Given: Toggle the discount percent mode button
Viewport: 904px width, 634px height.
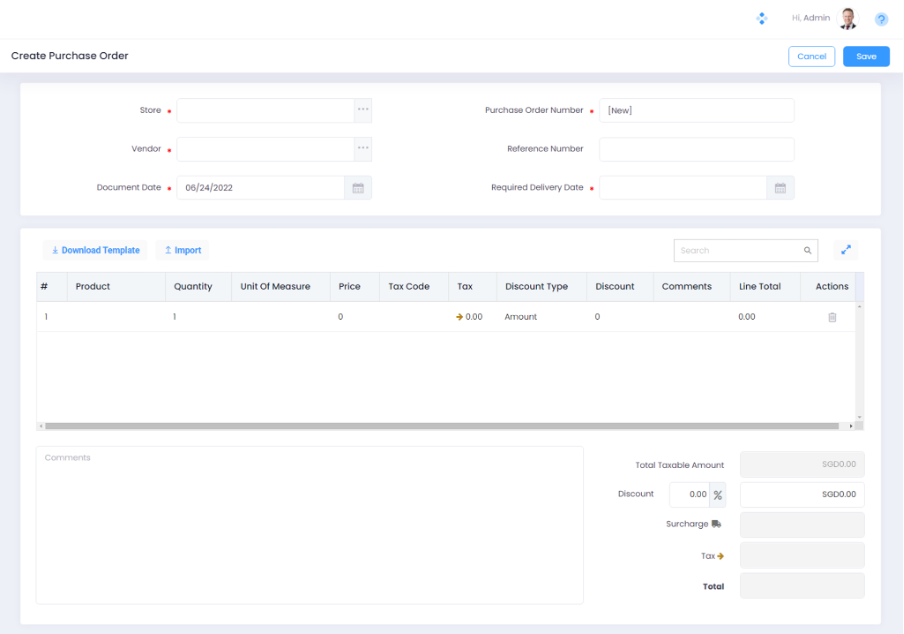Looking at the screenshot, I should coord(717,495).
